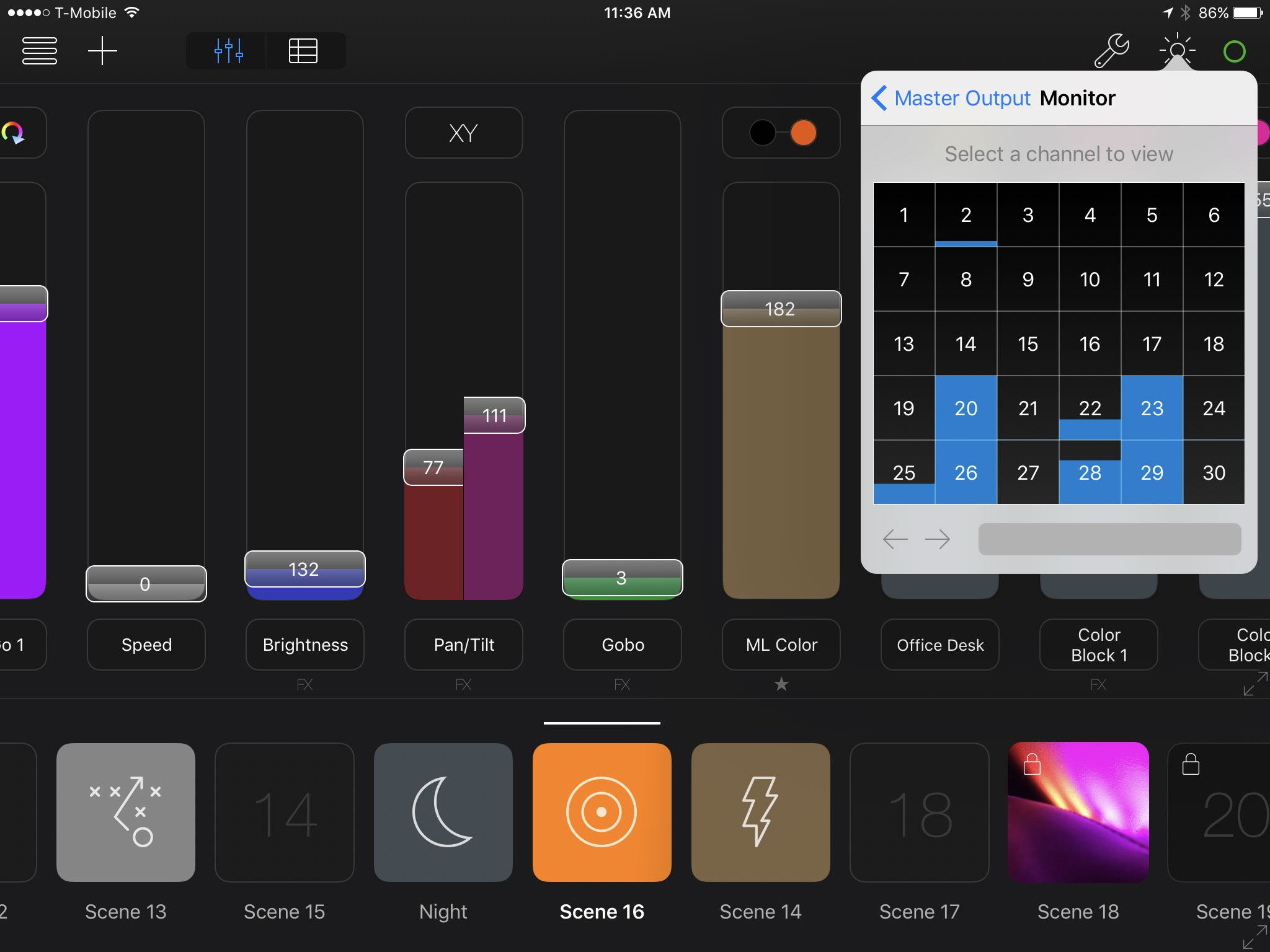Activate the Night moon scene tile
The width and height of the screenshot is (1270, 952).
tap(443, 812)
